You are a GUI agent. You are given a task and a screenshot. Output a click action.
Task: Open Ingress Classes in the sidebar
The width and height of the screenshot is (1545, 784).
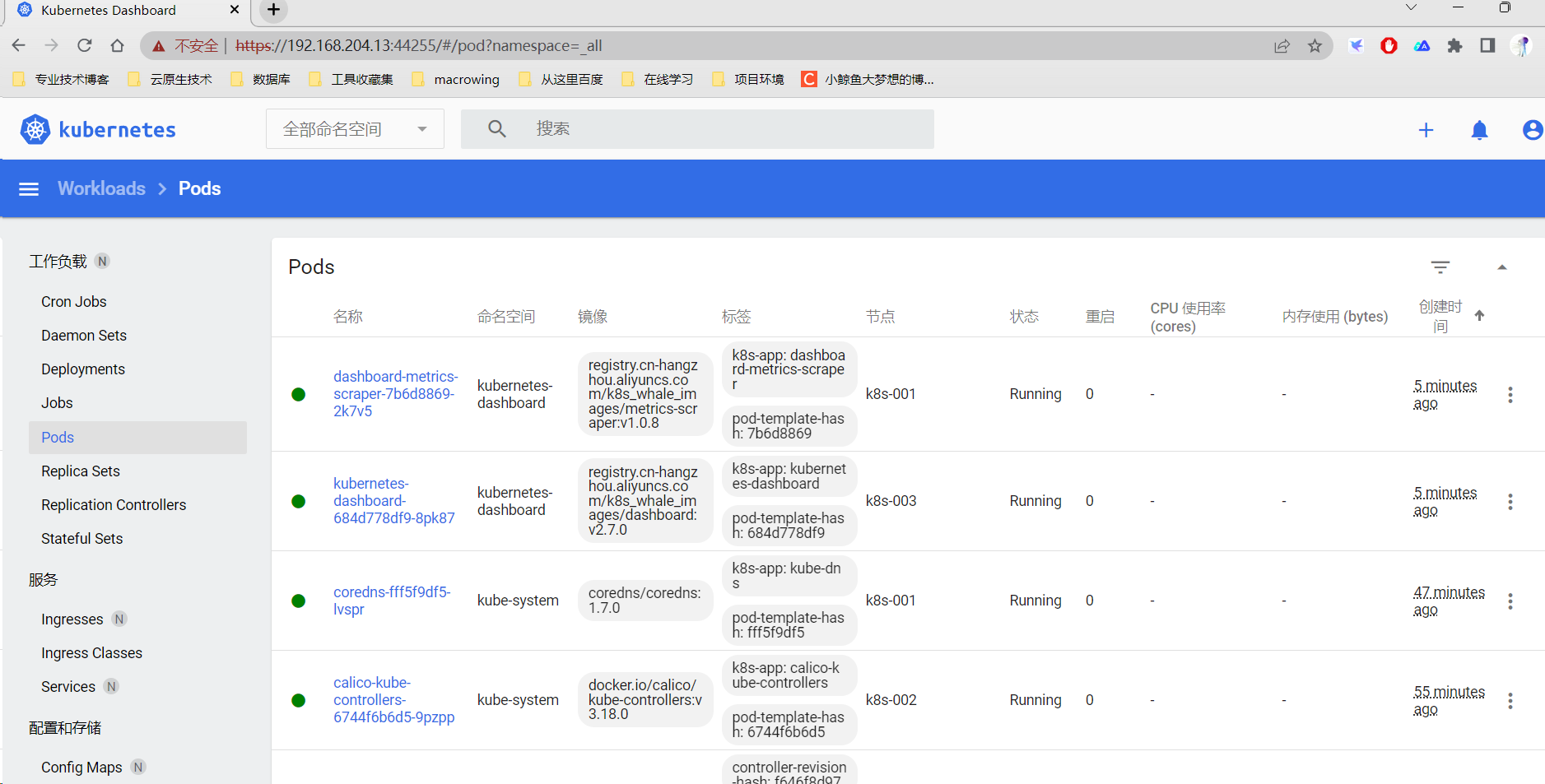point(91,653)
